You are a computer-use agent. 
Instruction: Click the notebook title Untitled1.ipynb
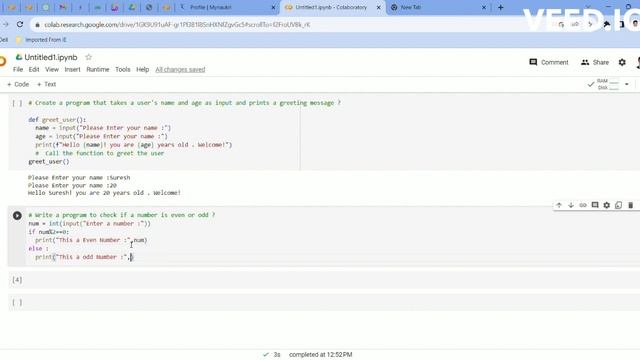point(51,58)
